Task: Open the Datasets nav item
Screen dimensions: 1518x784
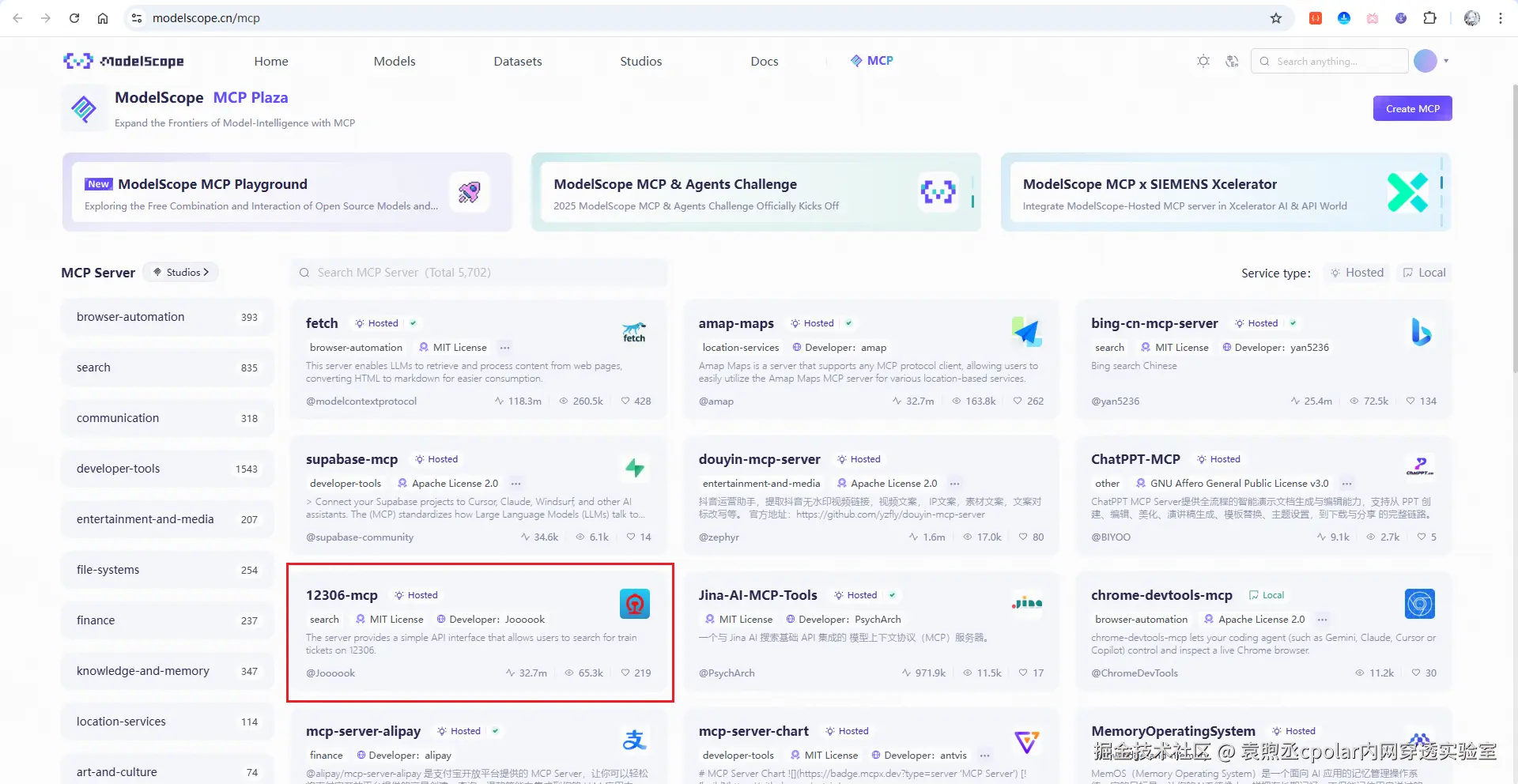Action: (x=518, y=61)
